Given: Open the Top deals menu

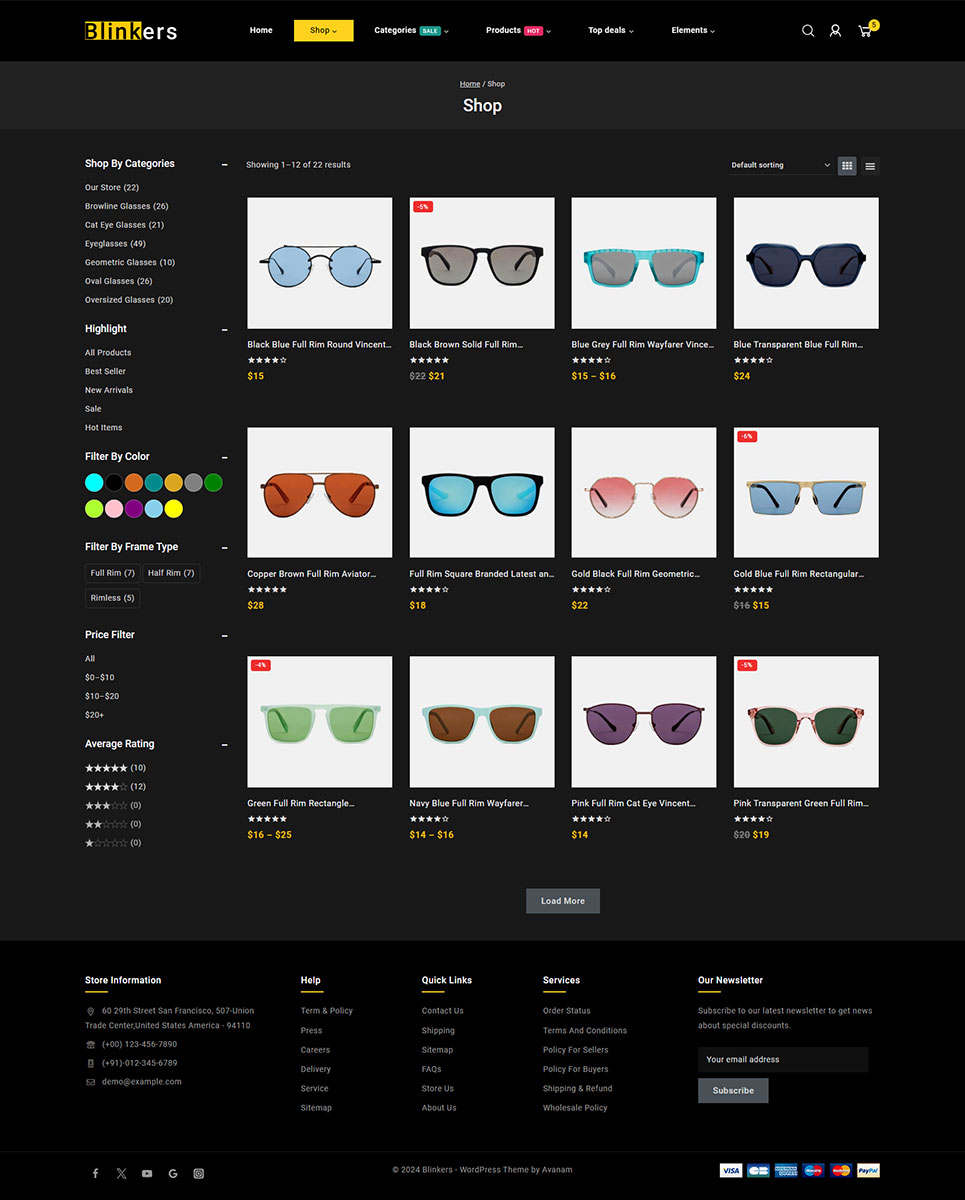Looking at the screenshot, I should pyautogui.click(x=609, y=31).
